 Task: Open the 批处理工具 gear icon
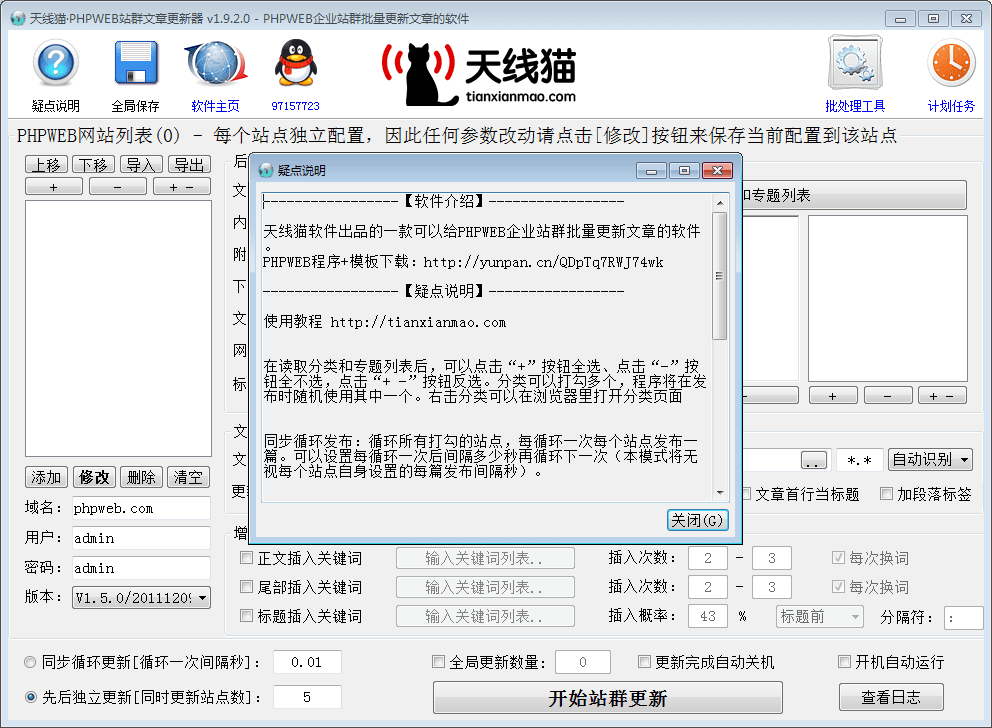(x=855, y=63)
